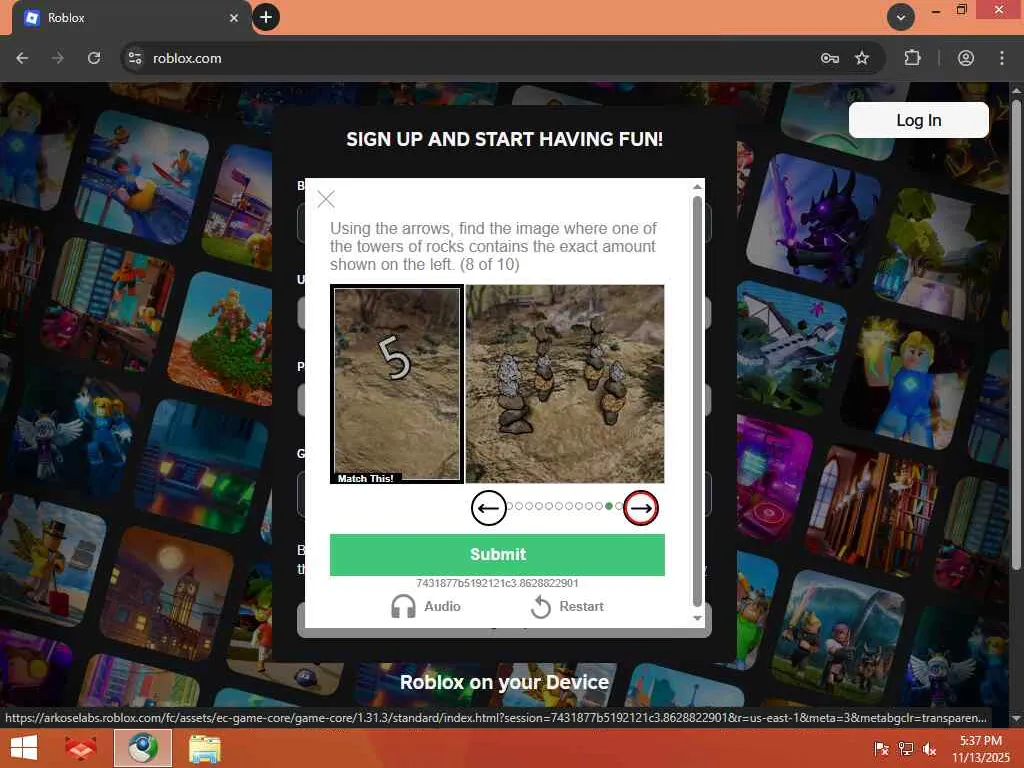This screenshot has height=768, width=1024.
Task: Click the captcha scroll down arrow
Action: tap(697, 618)
